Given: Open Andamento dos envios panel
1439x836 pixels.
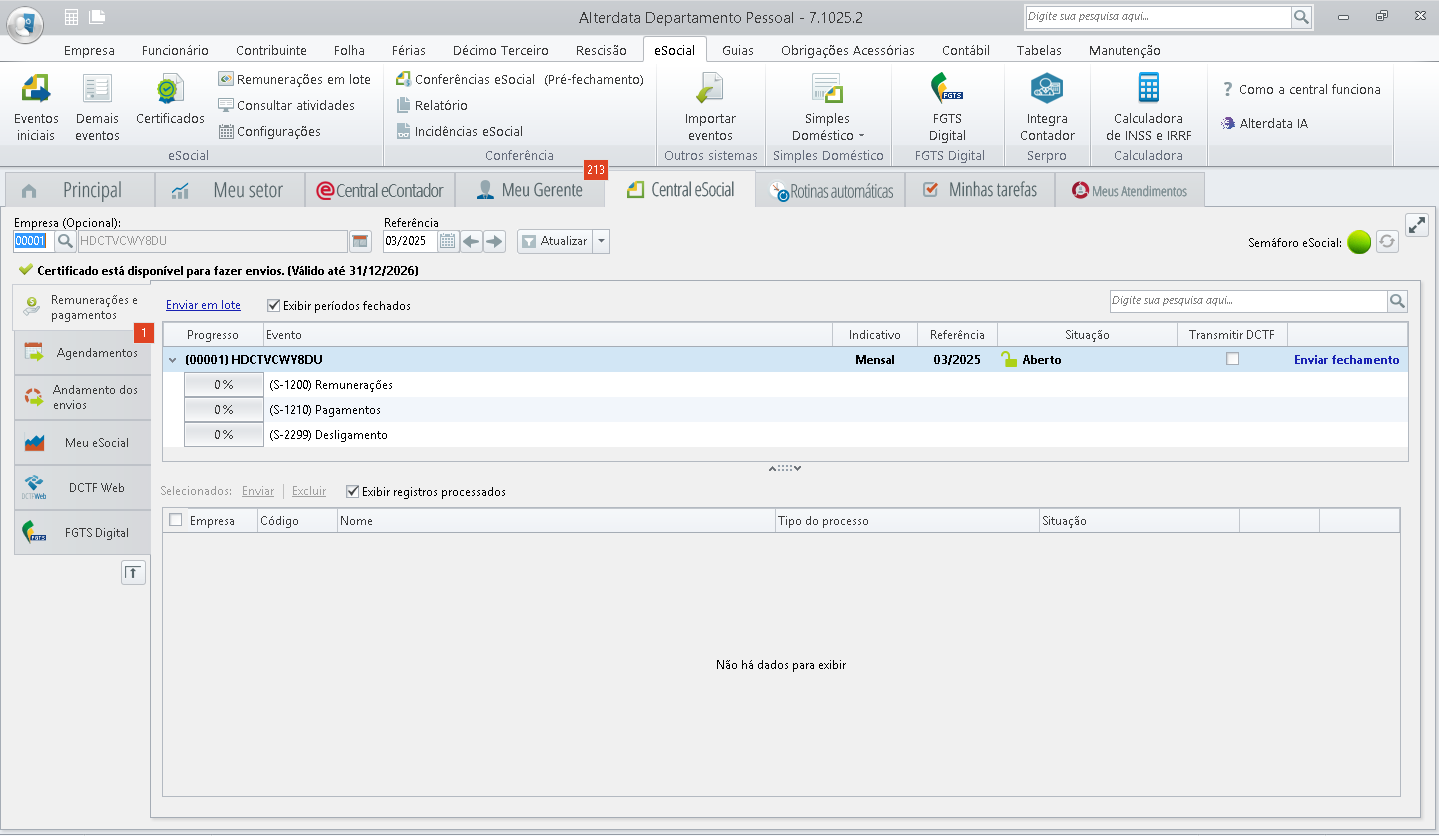Looking at the screenshot, I should [x=83, y=397].
